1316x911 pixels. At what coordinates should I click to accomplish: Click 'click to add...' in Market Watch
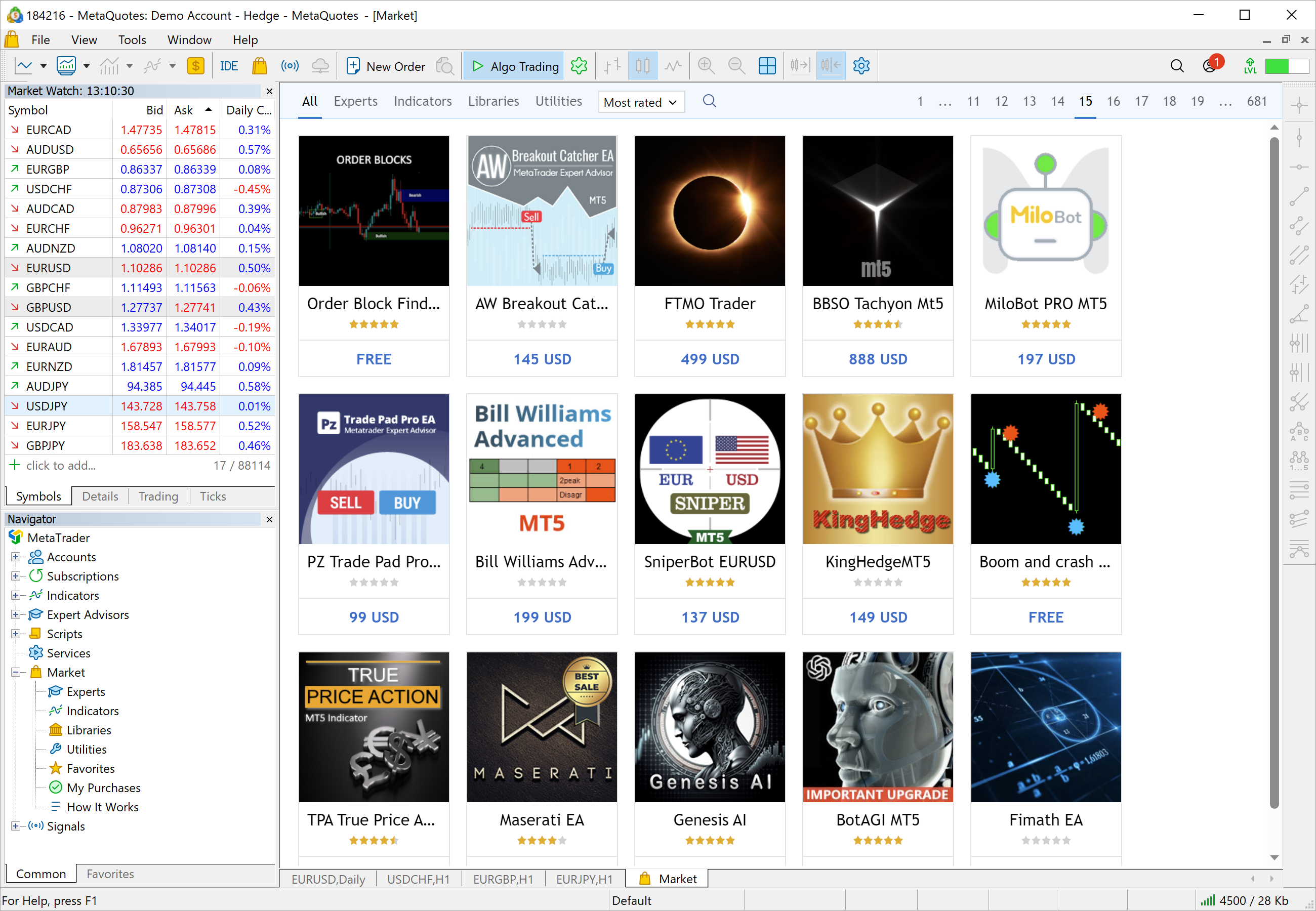click(x=61, y=465)
